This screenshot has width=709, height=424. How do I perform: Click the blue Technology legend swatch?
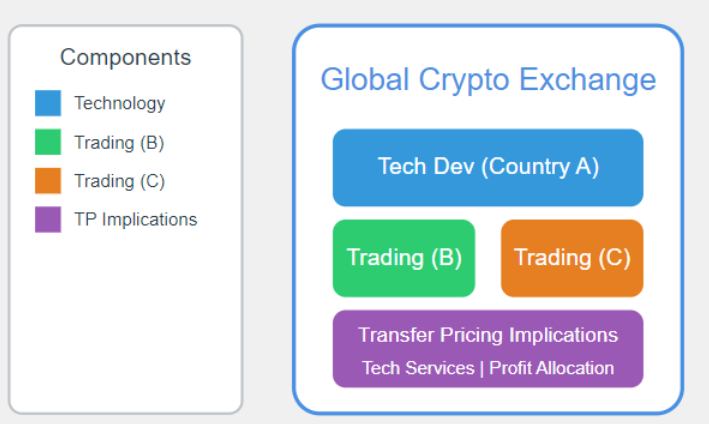(x=47, y=103)
